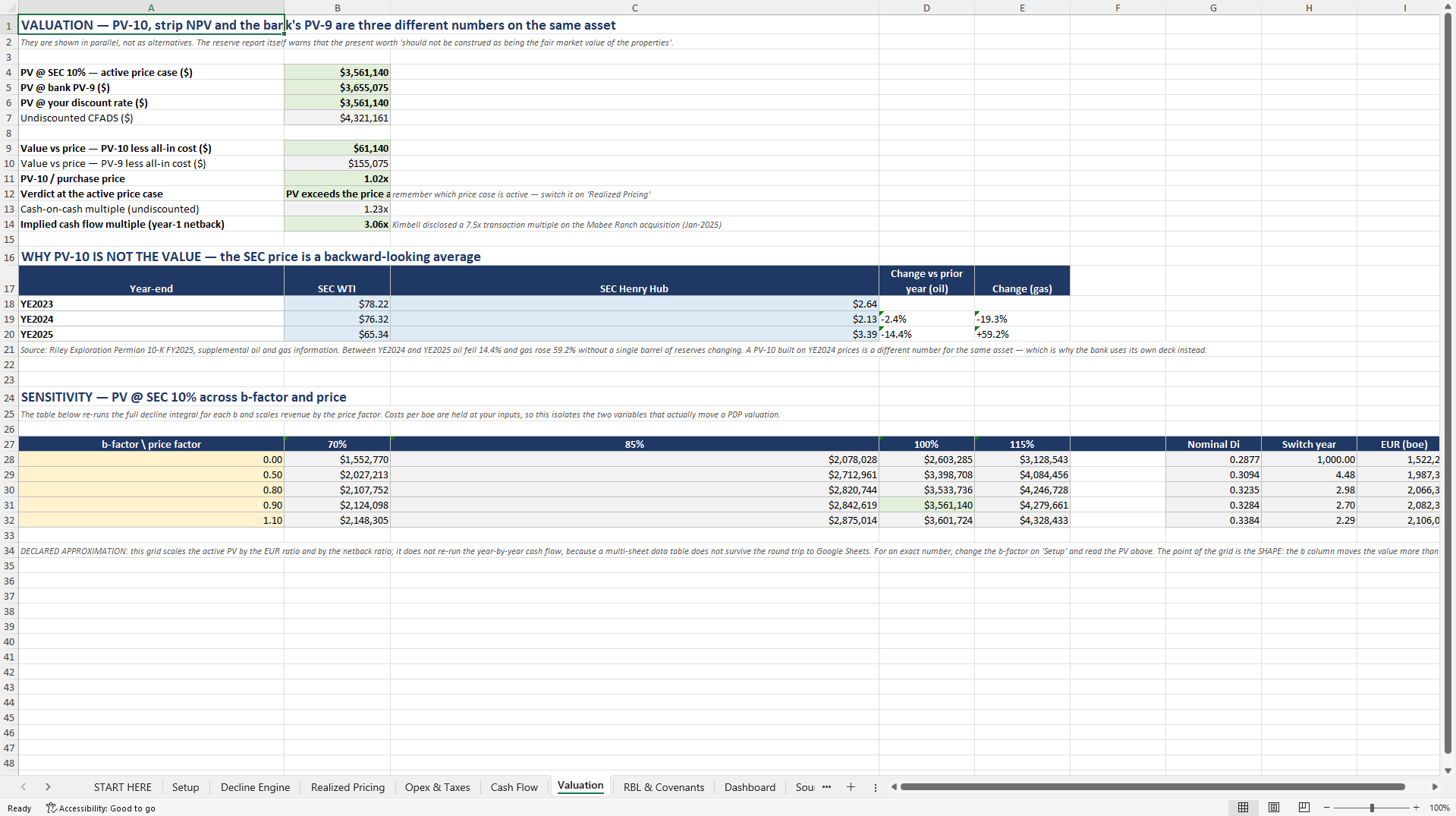Image resolution: width=1456 pixels, height=816 pixels.
Task: Select the +59.2% gas change cell
Action: tap(1022, 334)
